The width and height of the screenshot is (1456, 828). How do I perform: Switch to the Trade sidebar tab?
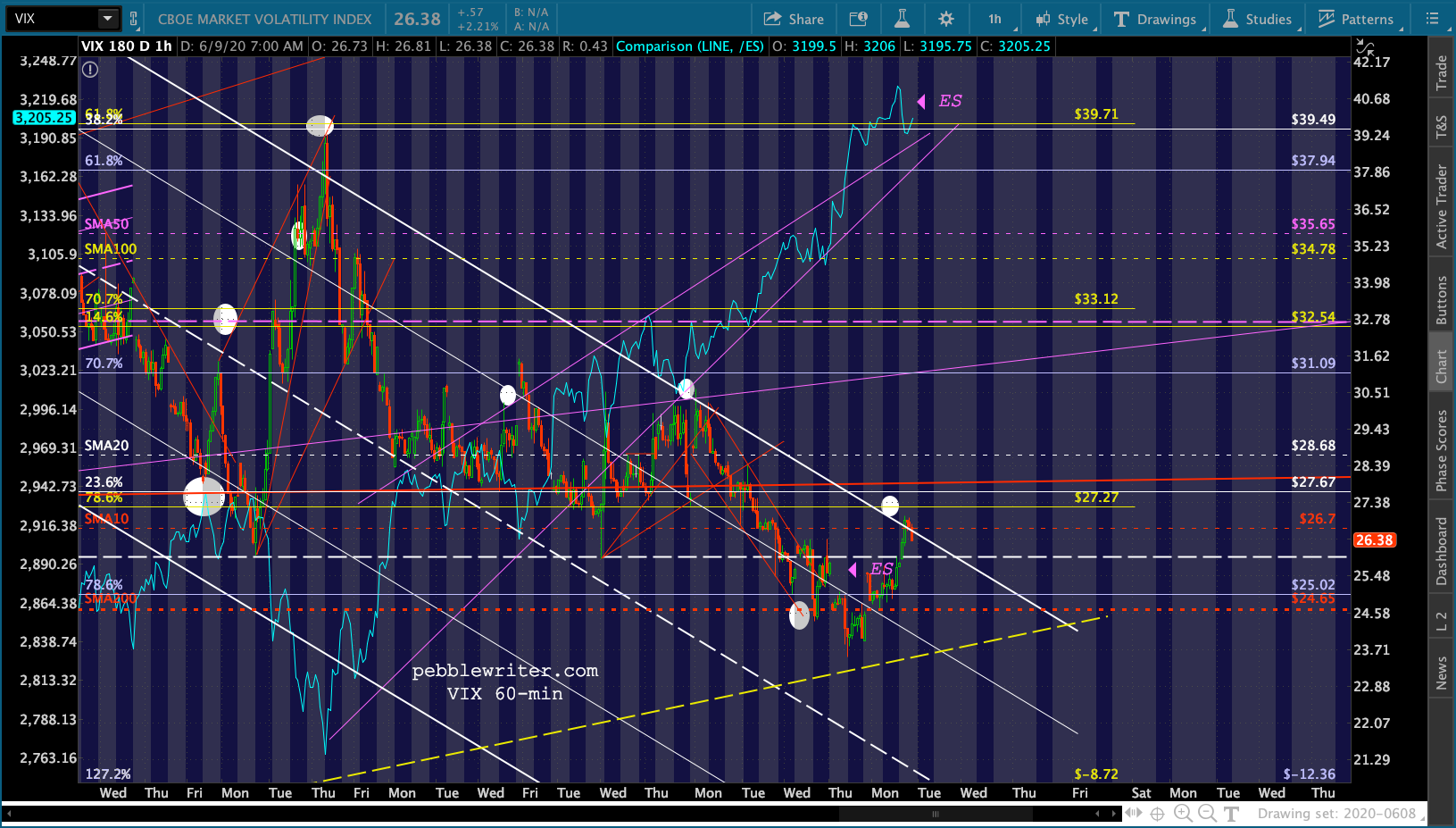(x=1442, y=72)
